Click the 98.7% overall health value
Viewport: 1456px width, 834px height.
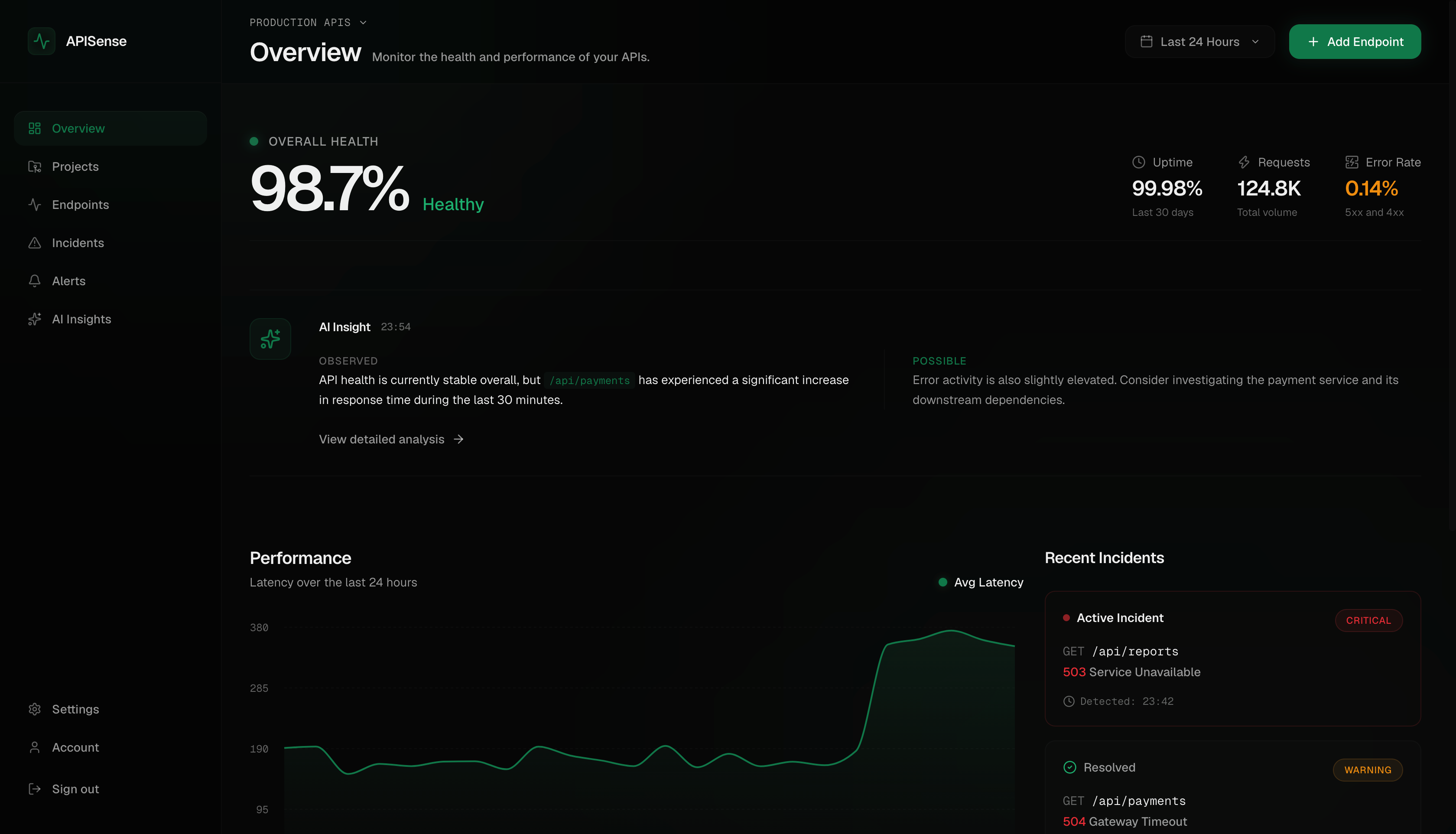[330, 188]
